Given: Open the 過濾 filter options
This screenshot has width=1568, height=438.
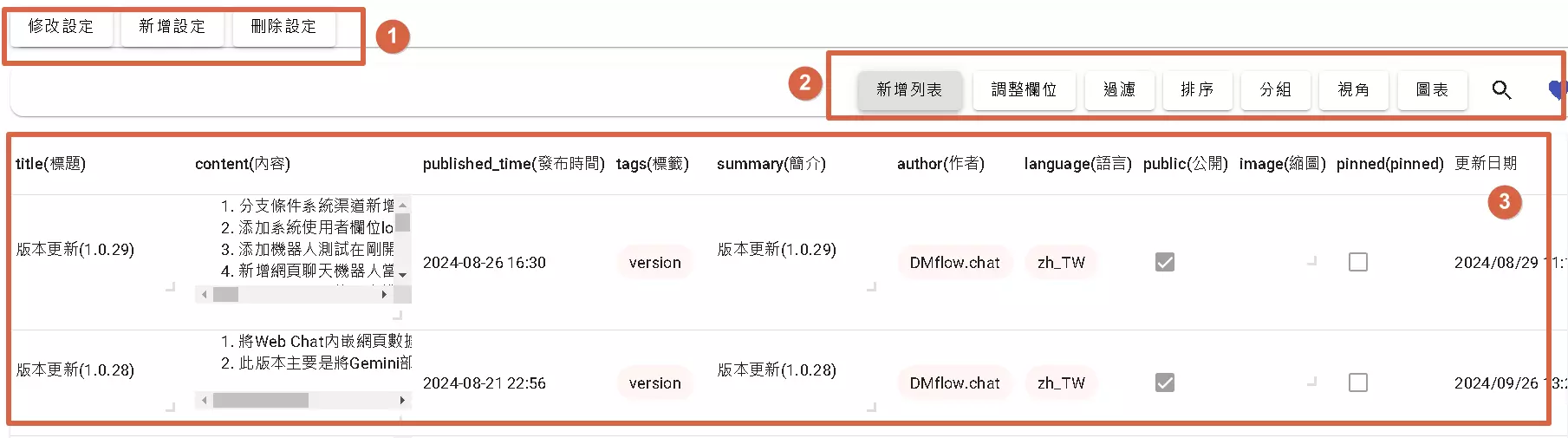Looking at the screenshot, I should pos(1119,90).
